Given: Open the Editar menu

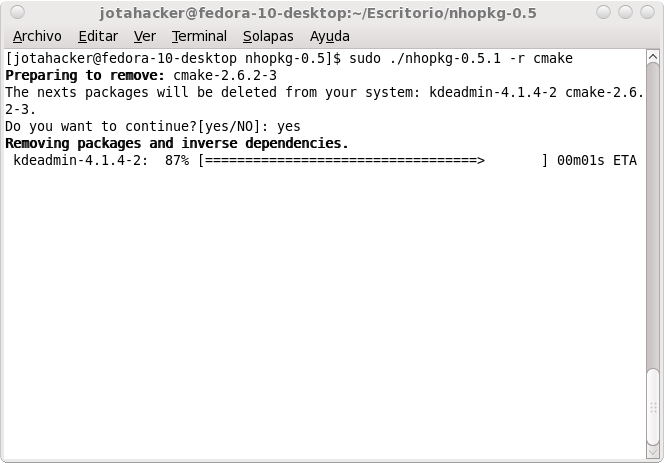Looking at the screenshot, I should point(98,36).
